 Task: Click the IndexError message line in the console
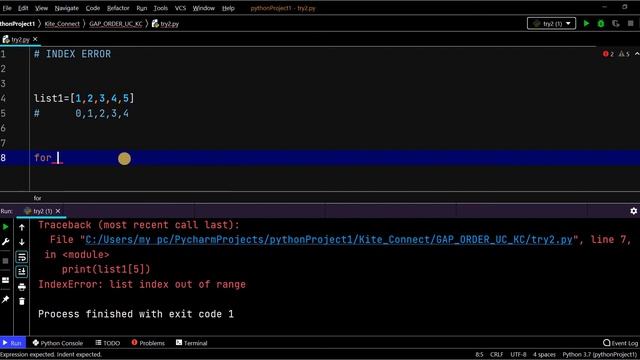[142, 284]
